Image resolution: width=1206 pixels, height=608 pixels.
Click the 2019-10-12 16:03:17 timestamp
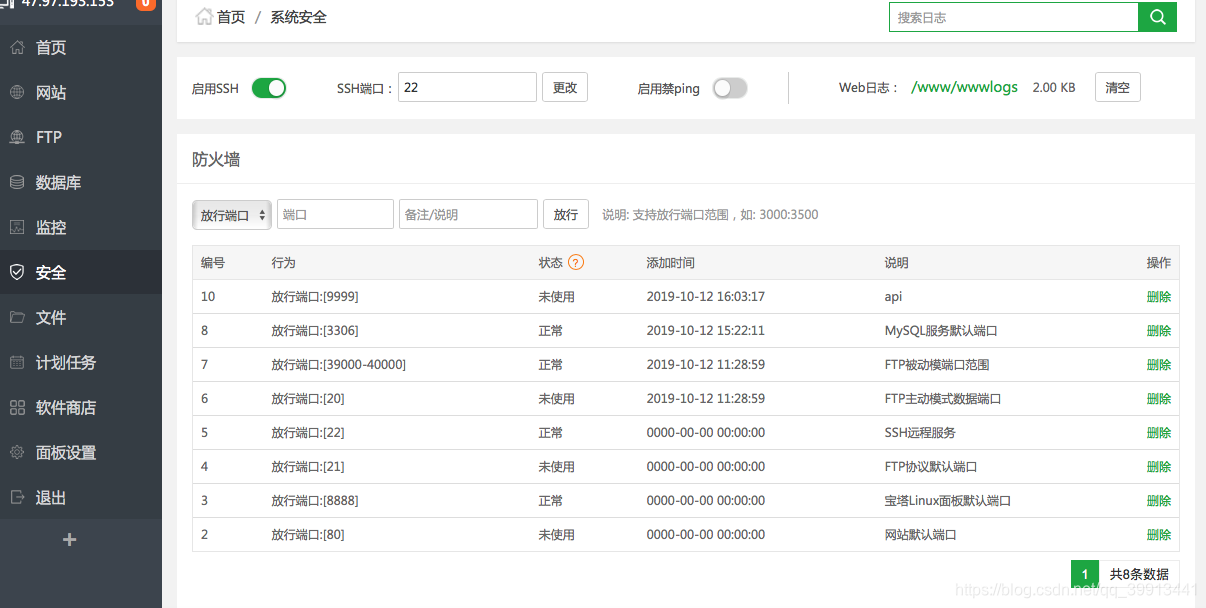[706, 297]
